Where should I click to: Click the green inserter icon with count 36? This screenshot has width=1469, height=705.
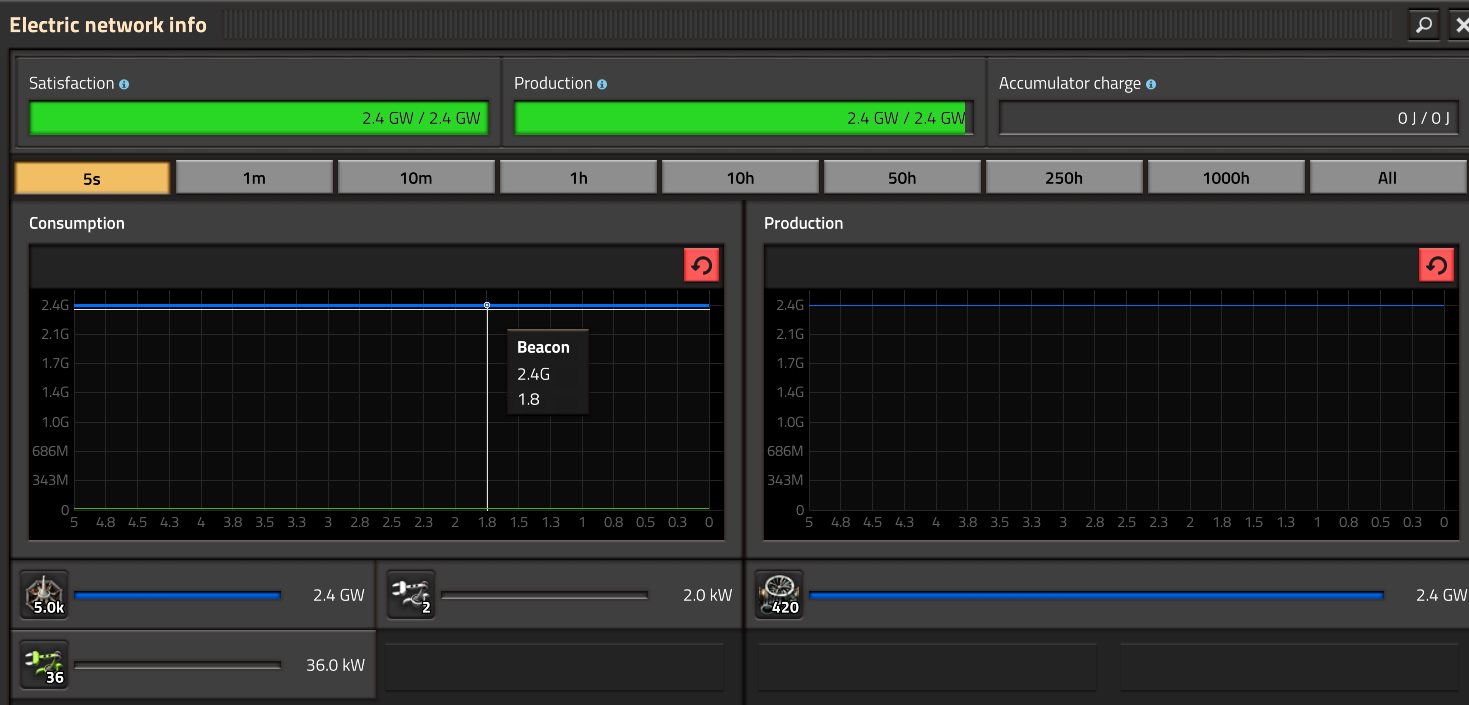click(x=45, y=664)
